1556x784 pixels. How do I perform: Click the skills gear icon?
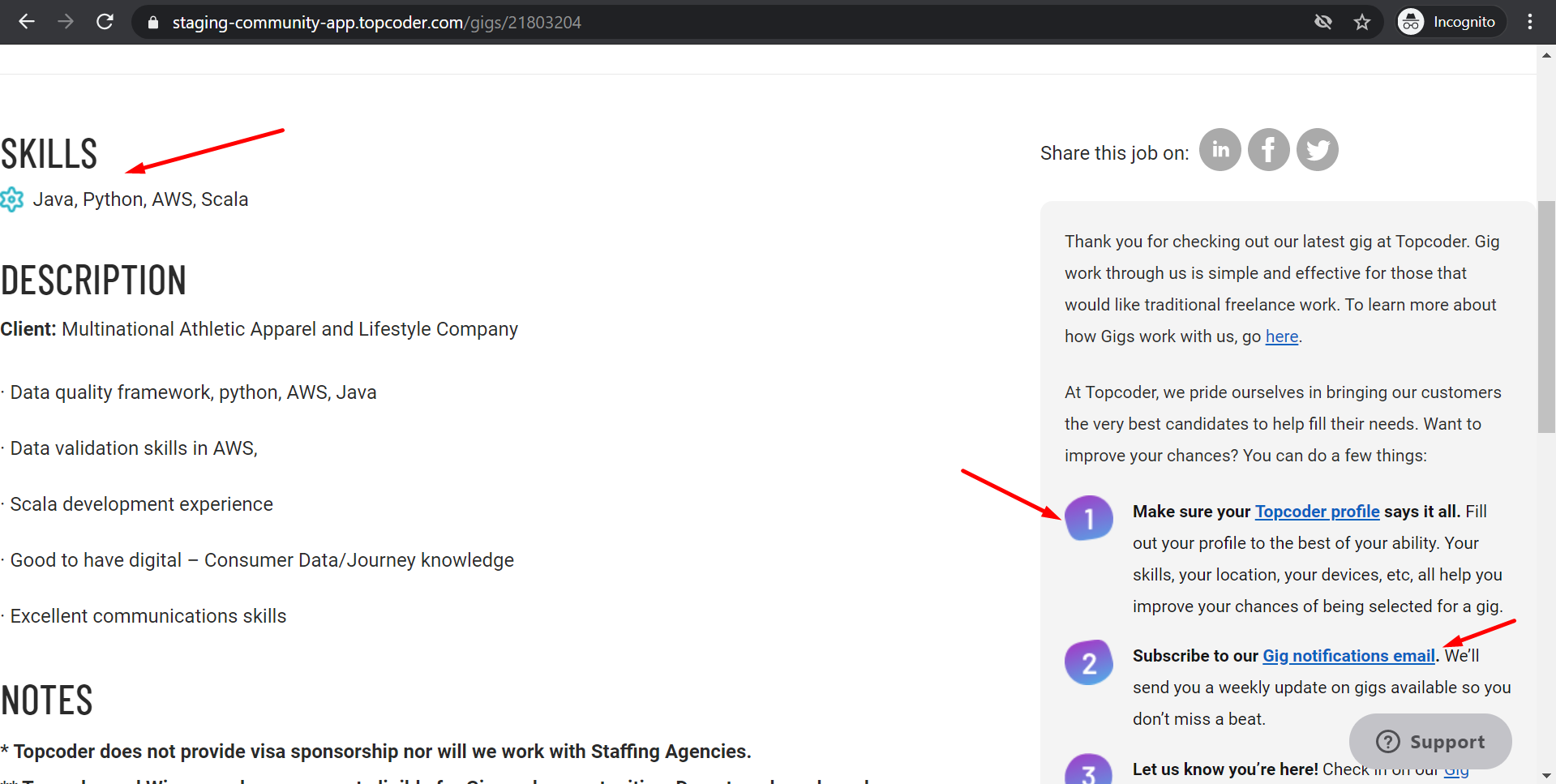12,199
